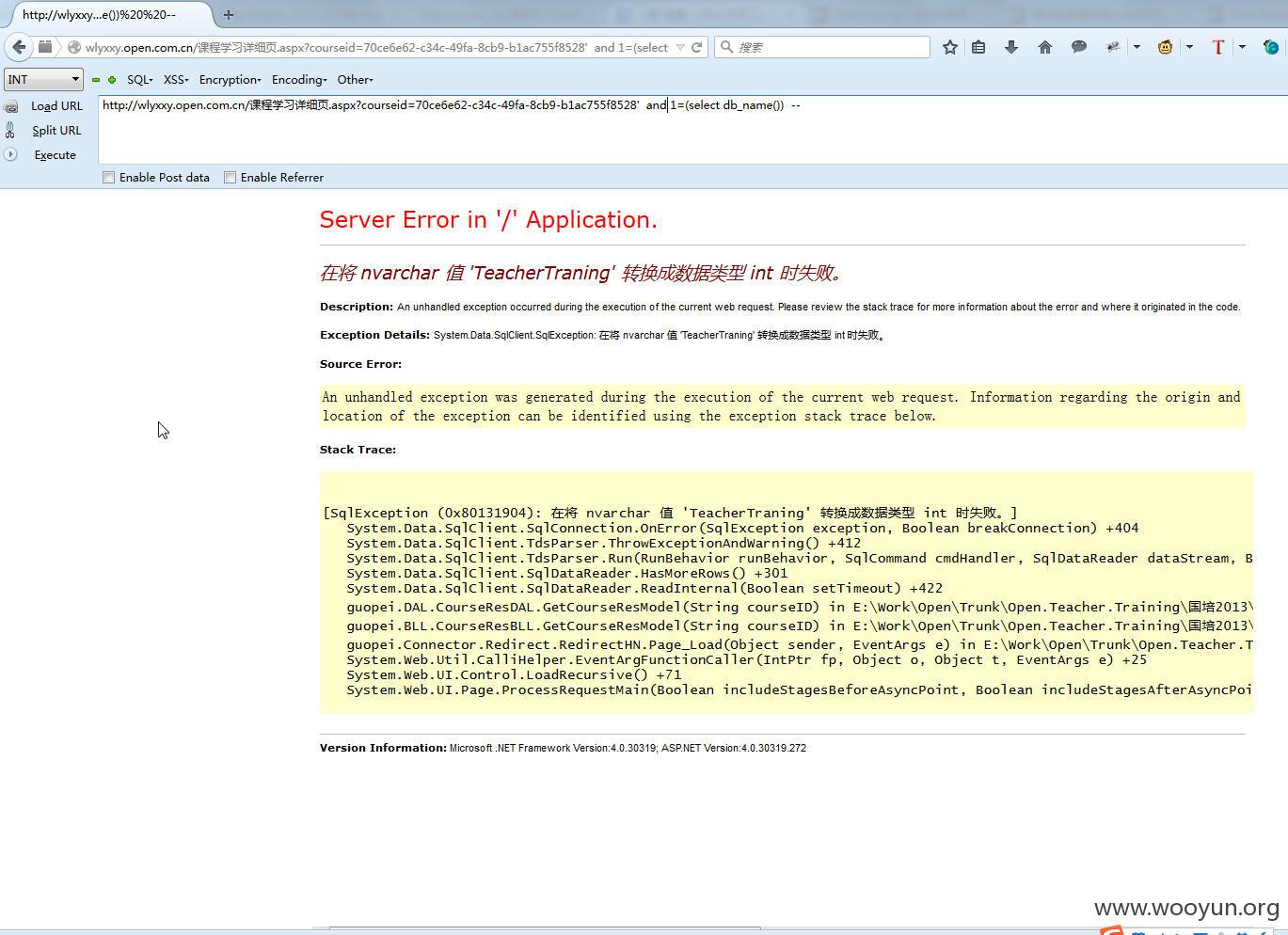Viewport: 1288px width, 935px height.
Task: Focus the browser search box
Action: [x=822, y=47]
